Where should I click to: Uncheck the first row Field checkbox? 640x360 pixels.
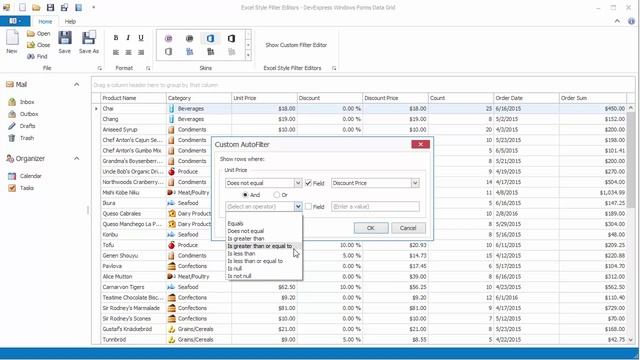coord(309,183)
